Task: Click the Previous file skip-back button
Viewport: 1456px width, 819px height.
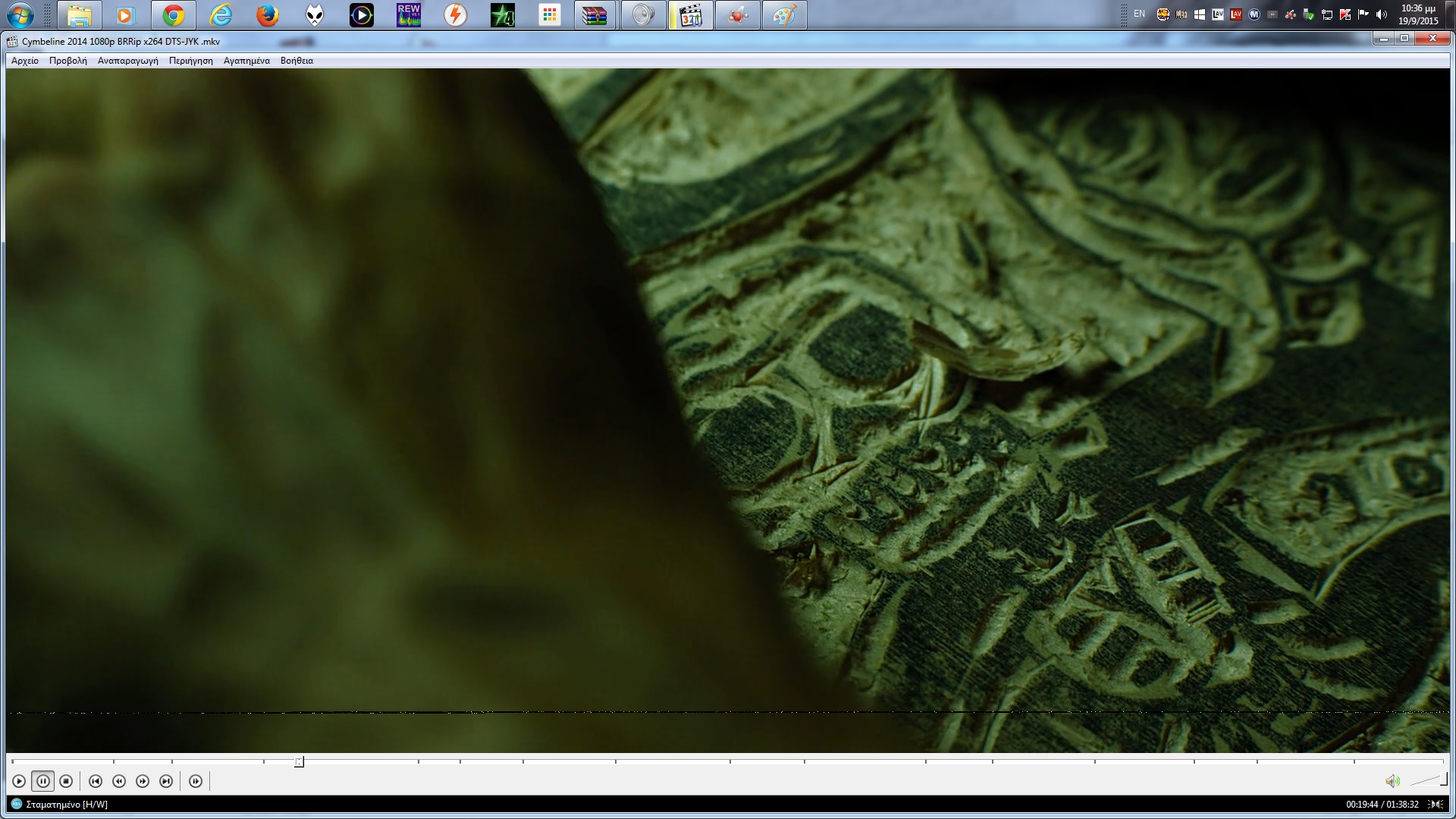Action: (96, 781)
